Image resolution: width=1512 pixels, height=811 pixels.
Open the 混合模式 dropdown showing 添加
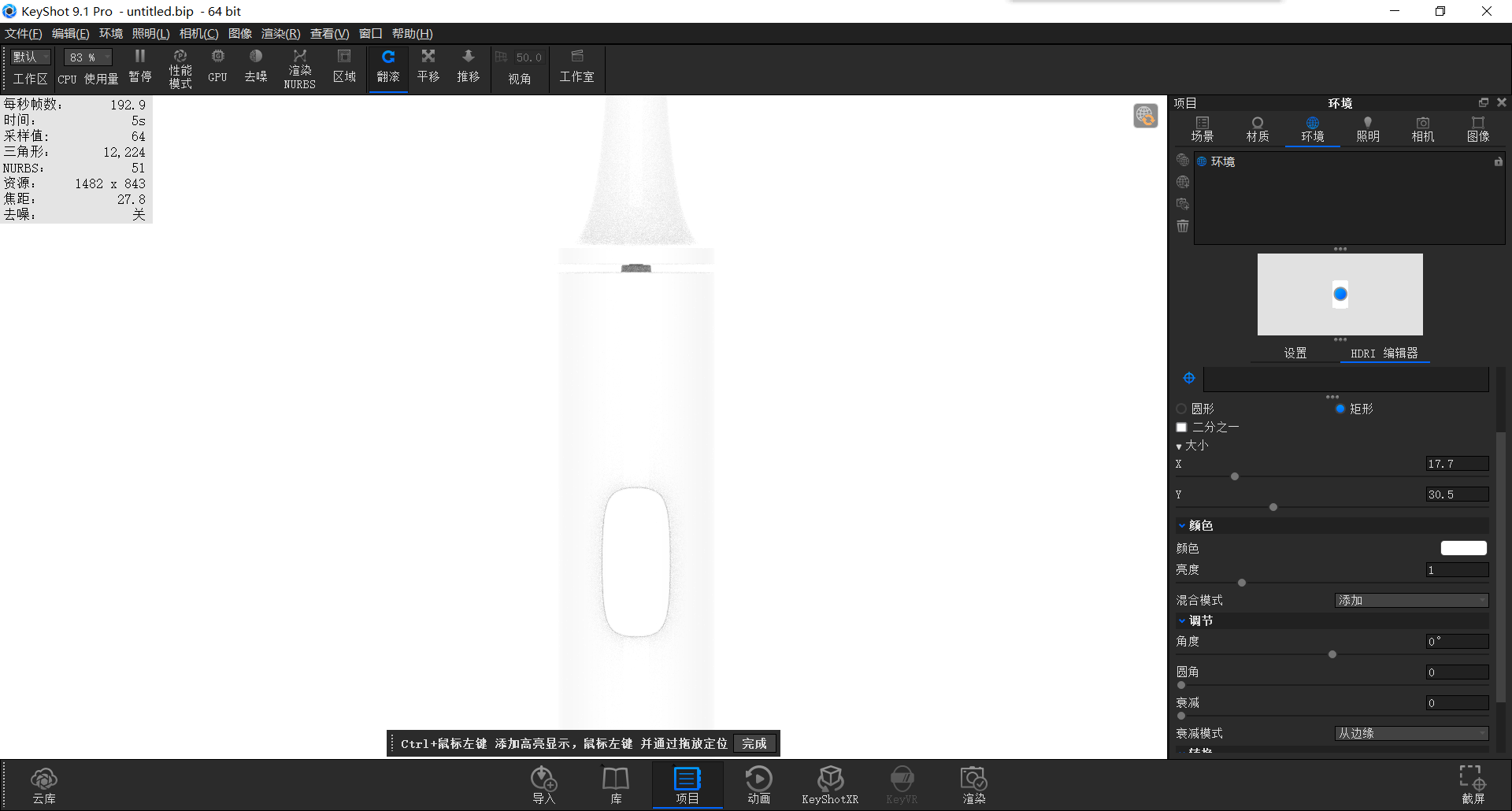(x=1410, y=600)
